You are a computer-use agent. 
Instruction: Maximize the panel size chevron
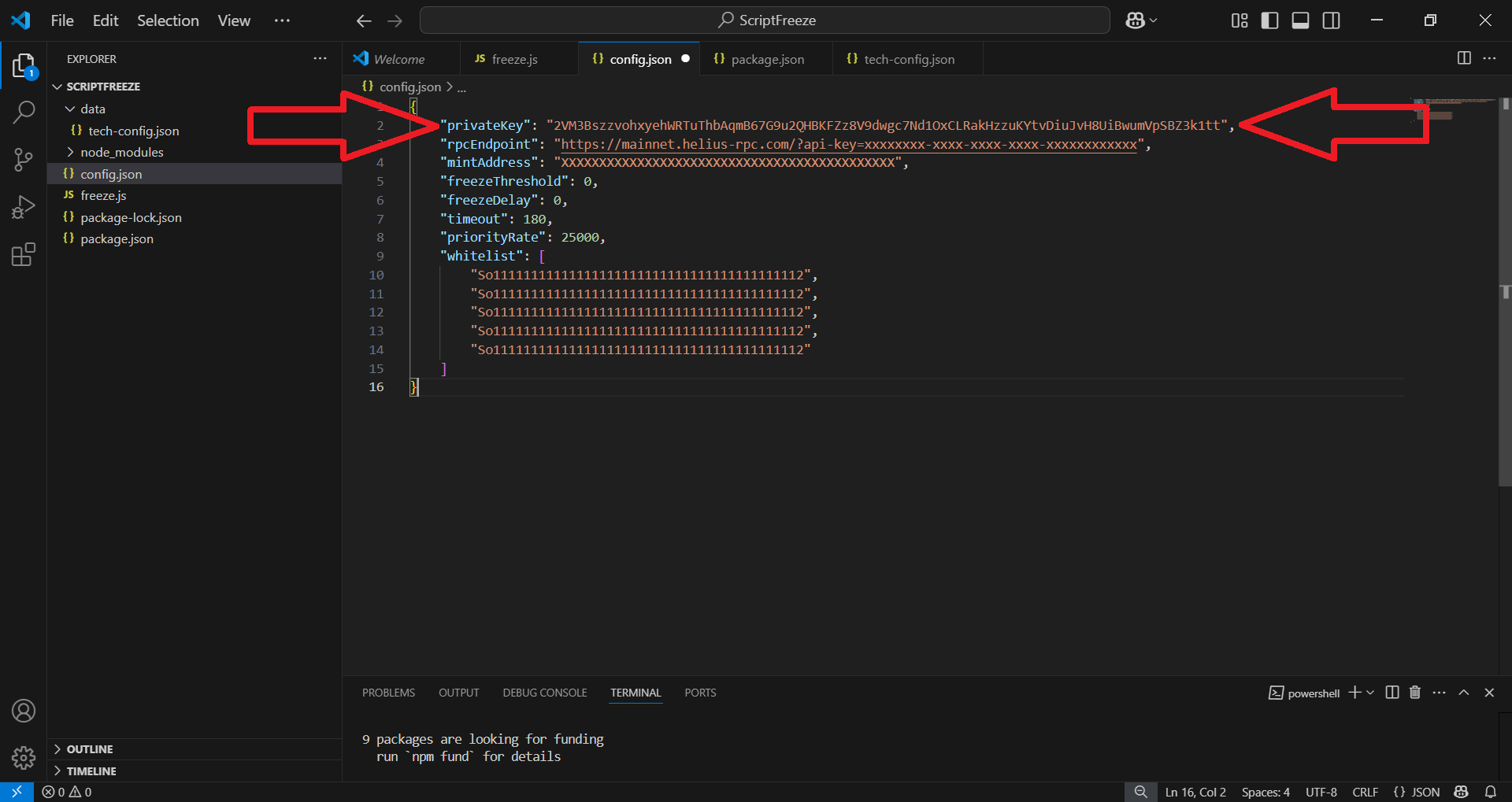click(1464, 693)
